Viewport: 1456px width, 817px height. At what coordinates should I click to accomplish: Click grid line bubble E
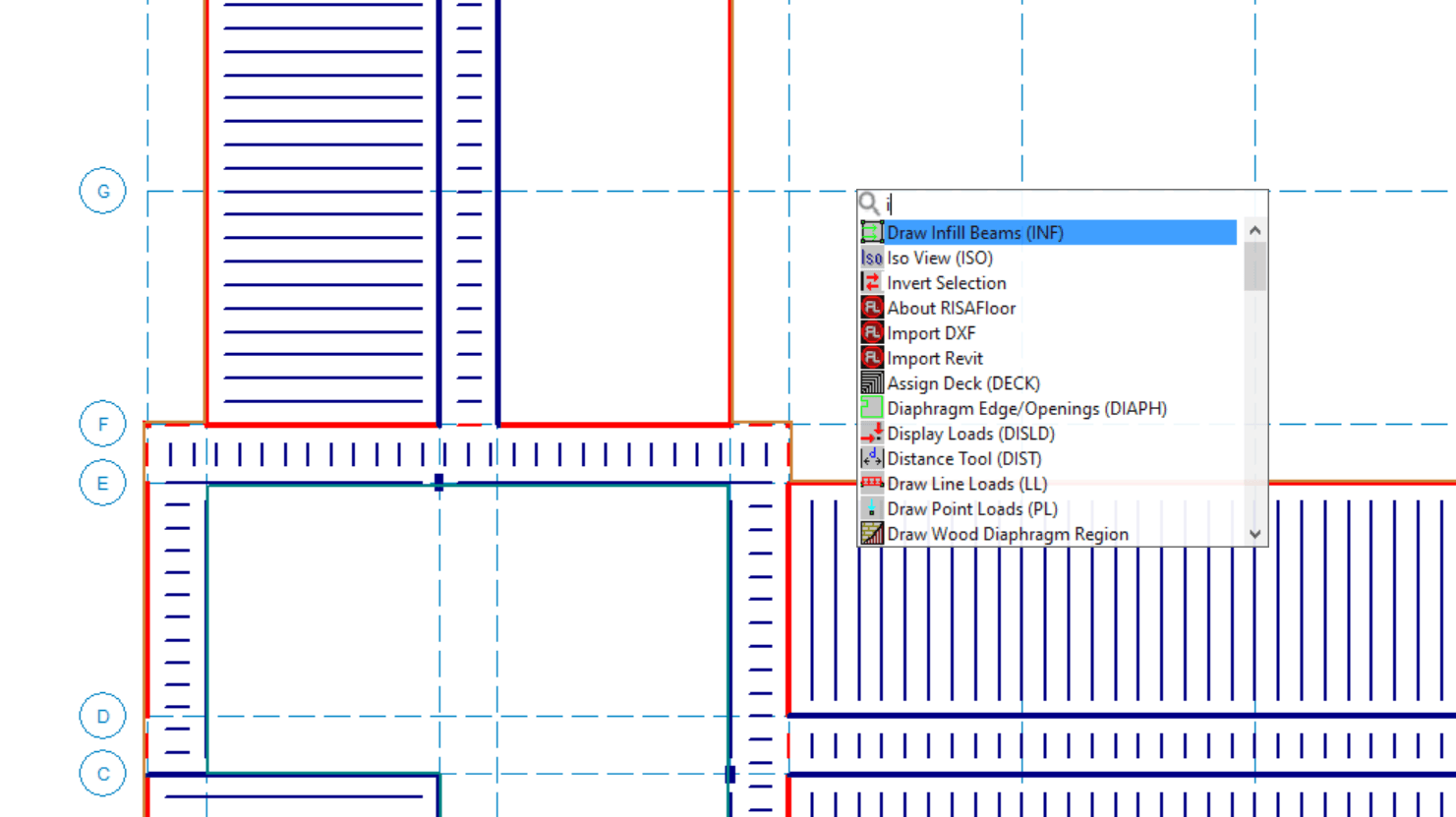(x=102, y=483)
